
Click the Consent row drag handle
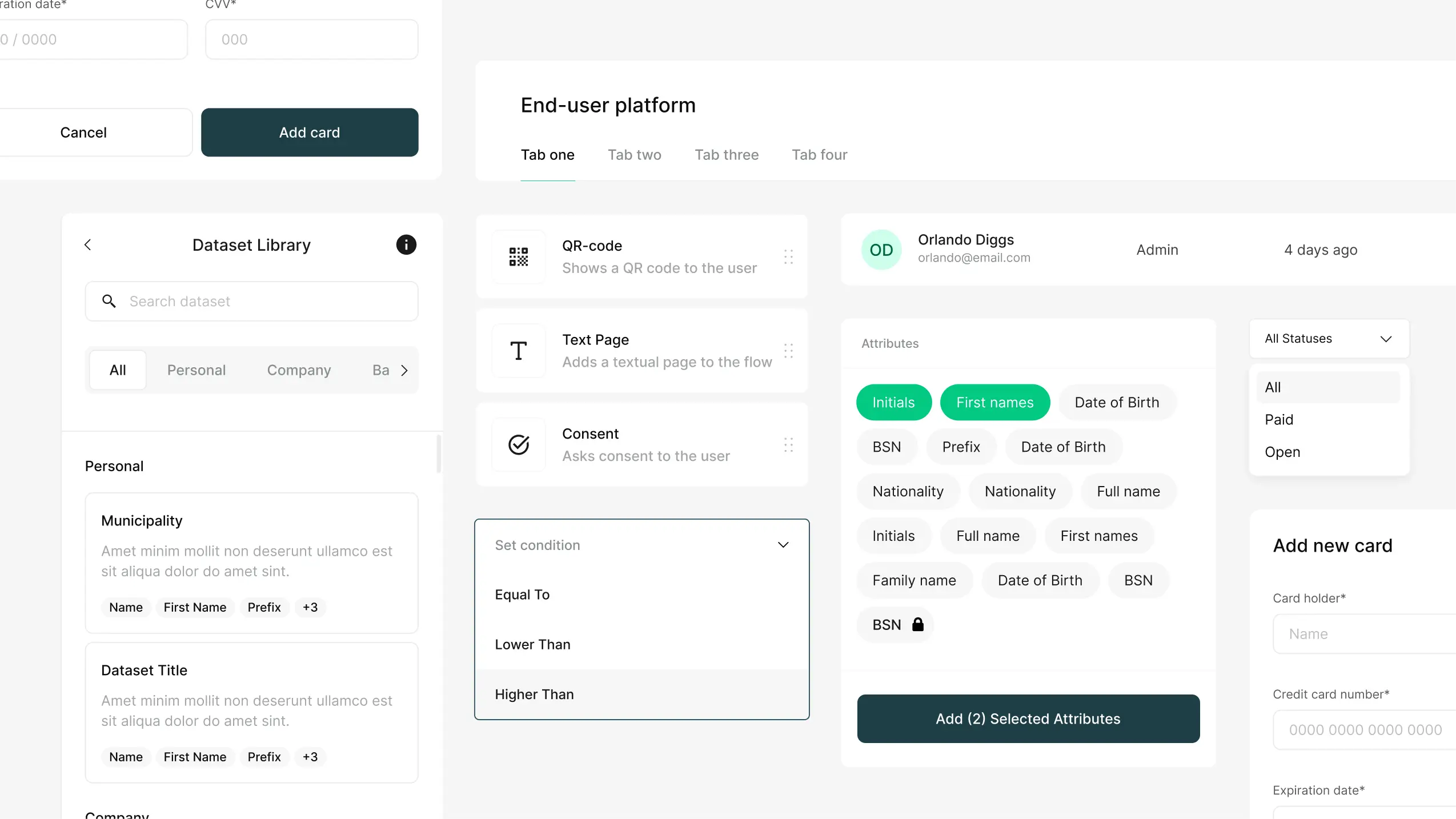[x=788, y=445]
